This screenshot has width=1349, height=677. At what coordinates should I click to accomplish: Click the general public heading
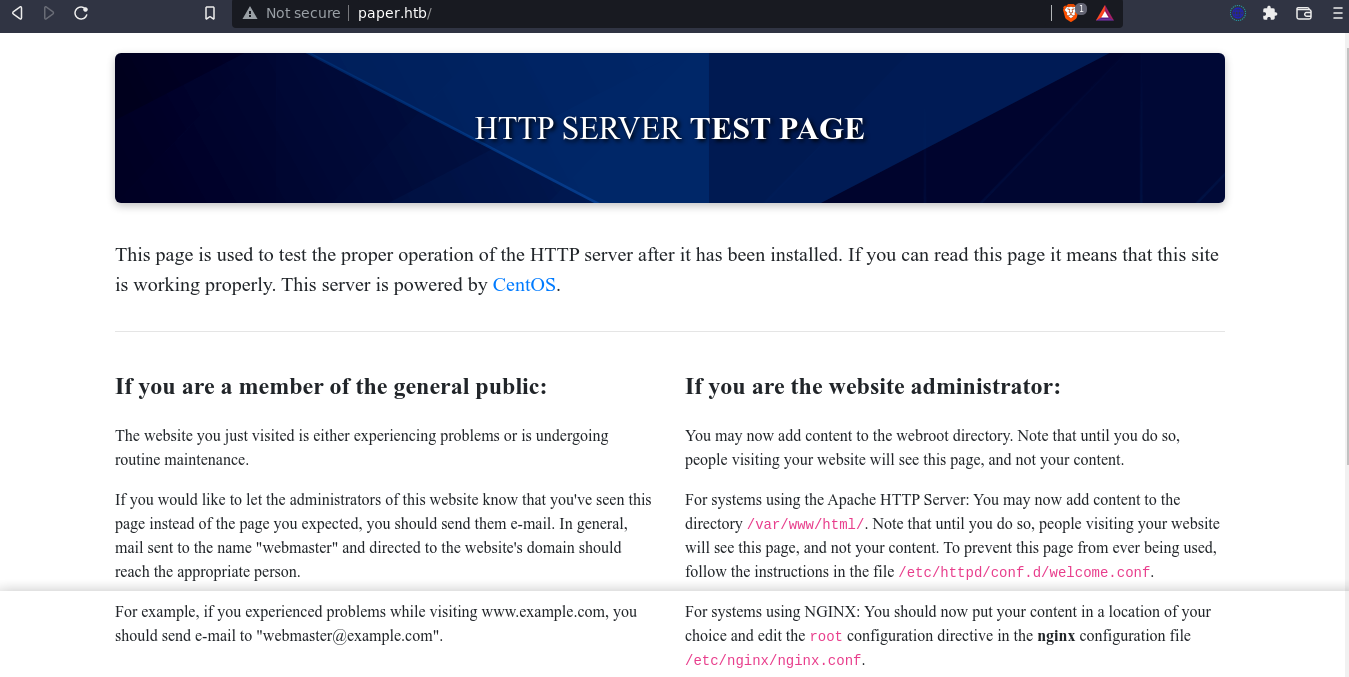tap(331, 386)
